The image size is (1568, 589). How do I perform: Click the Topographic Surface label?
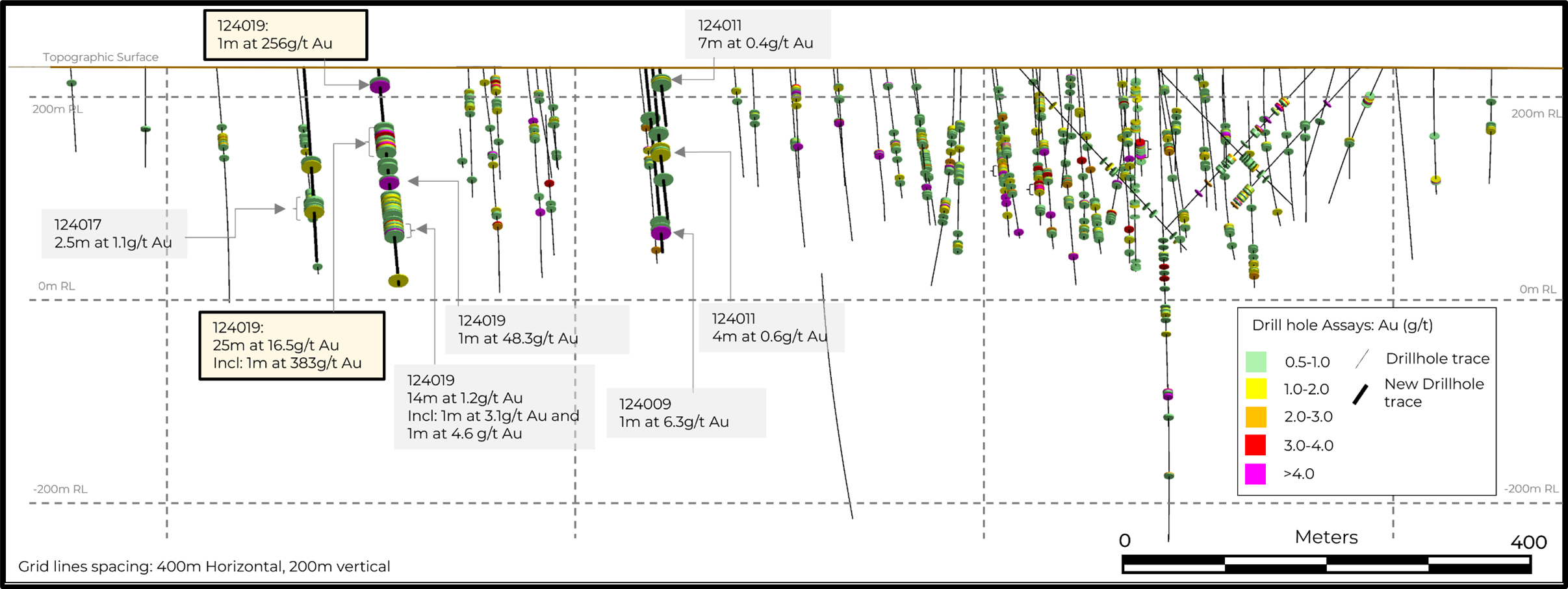(101, 57)
